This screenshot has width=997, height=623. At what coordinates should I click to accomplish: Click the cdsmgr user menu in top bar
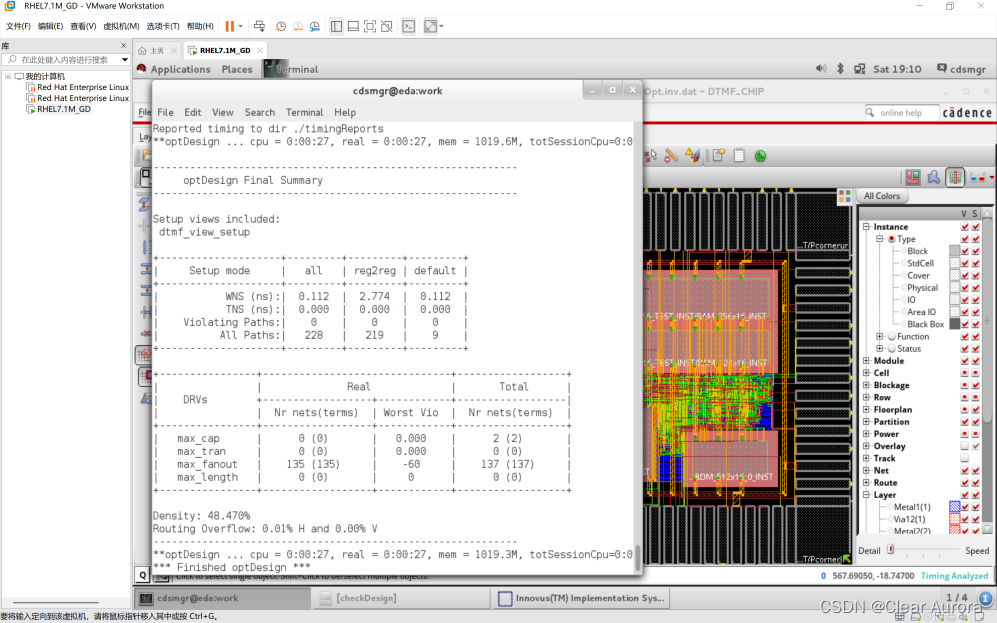coord(961,69)
